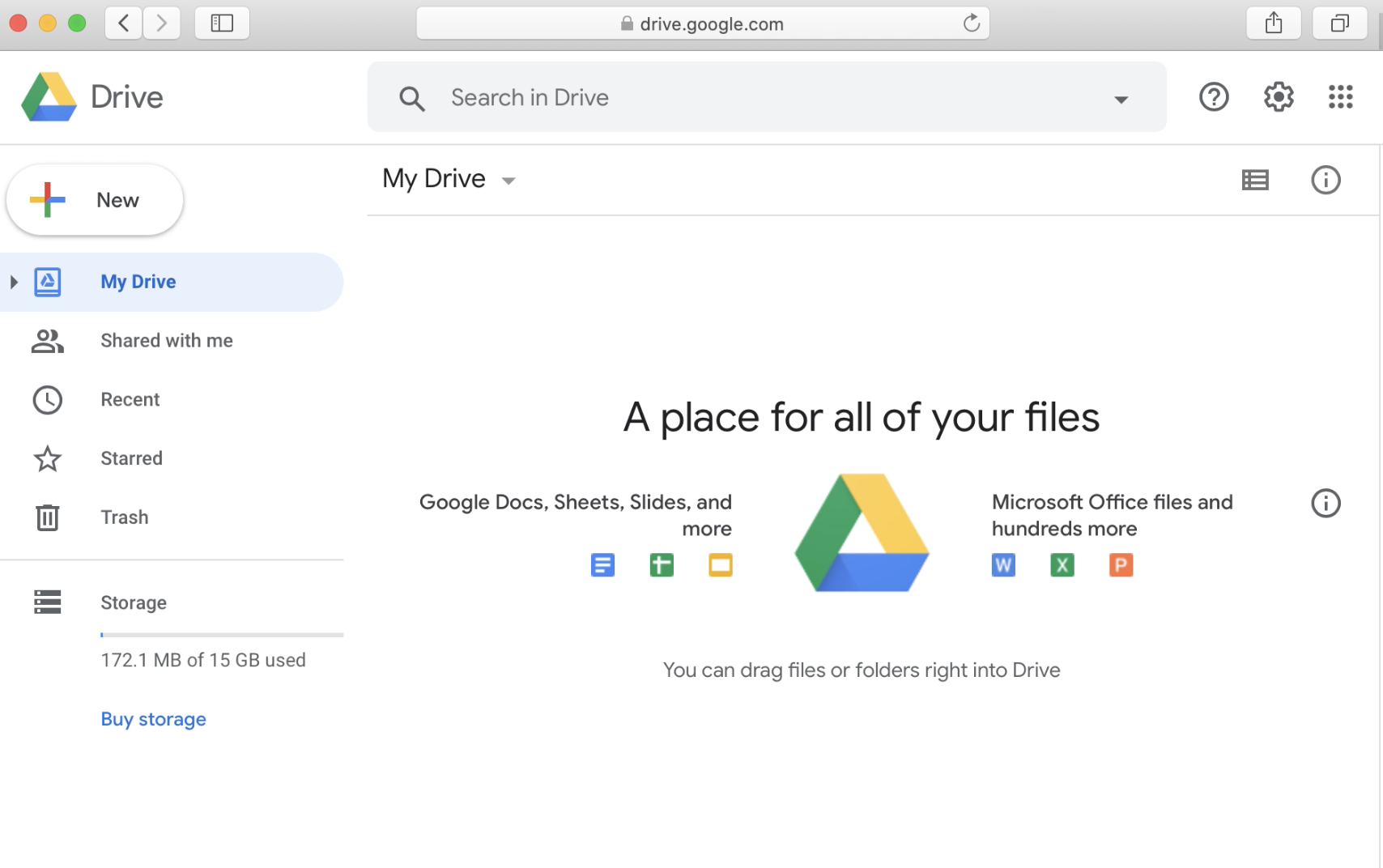This screenshot has width=1383, height=868.
Task: Click the New button
Action: (95, 200)
